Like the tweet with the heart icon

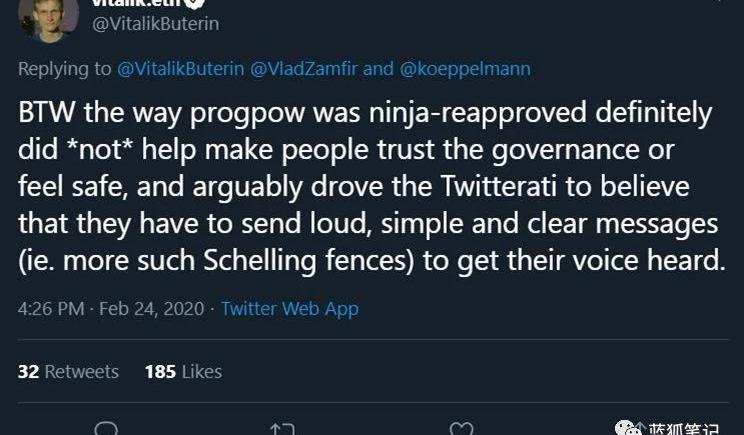click(x=461, y=428)
